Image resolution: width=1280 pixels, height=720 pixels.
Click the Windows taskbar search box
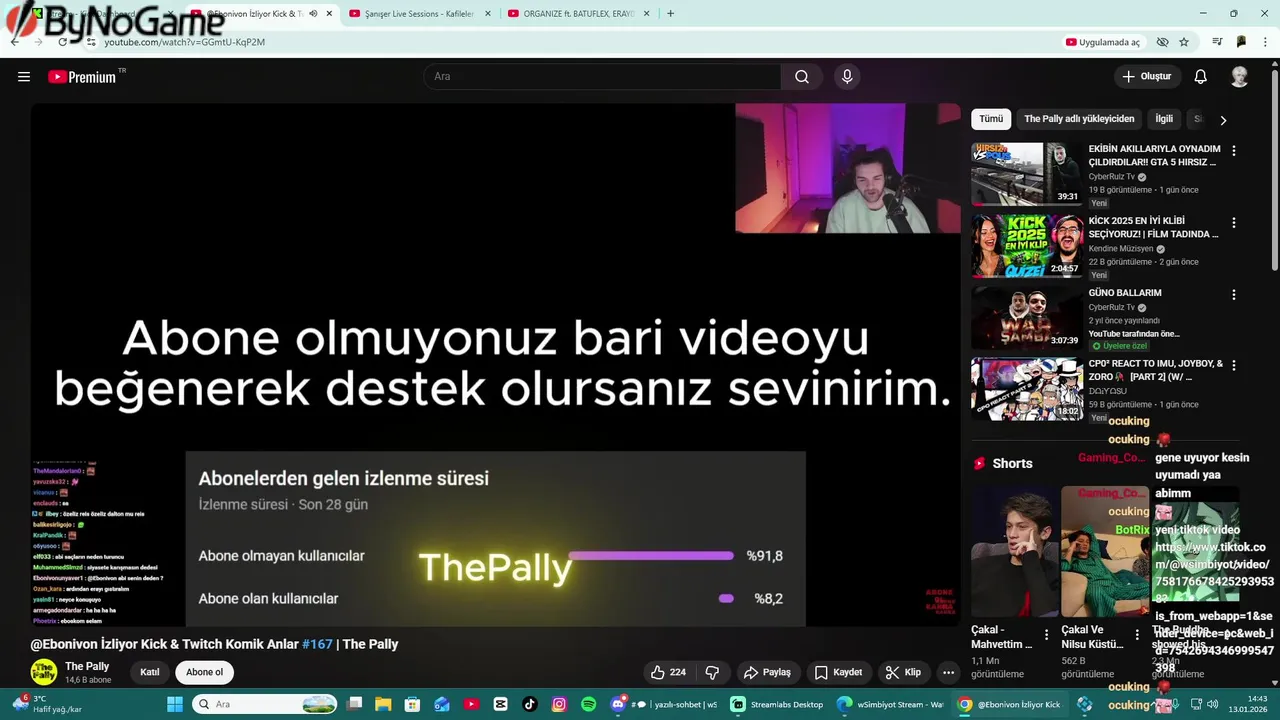(265, 704)
